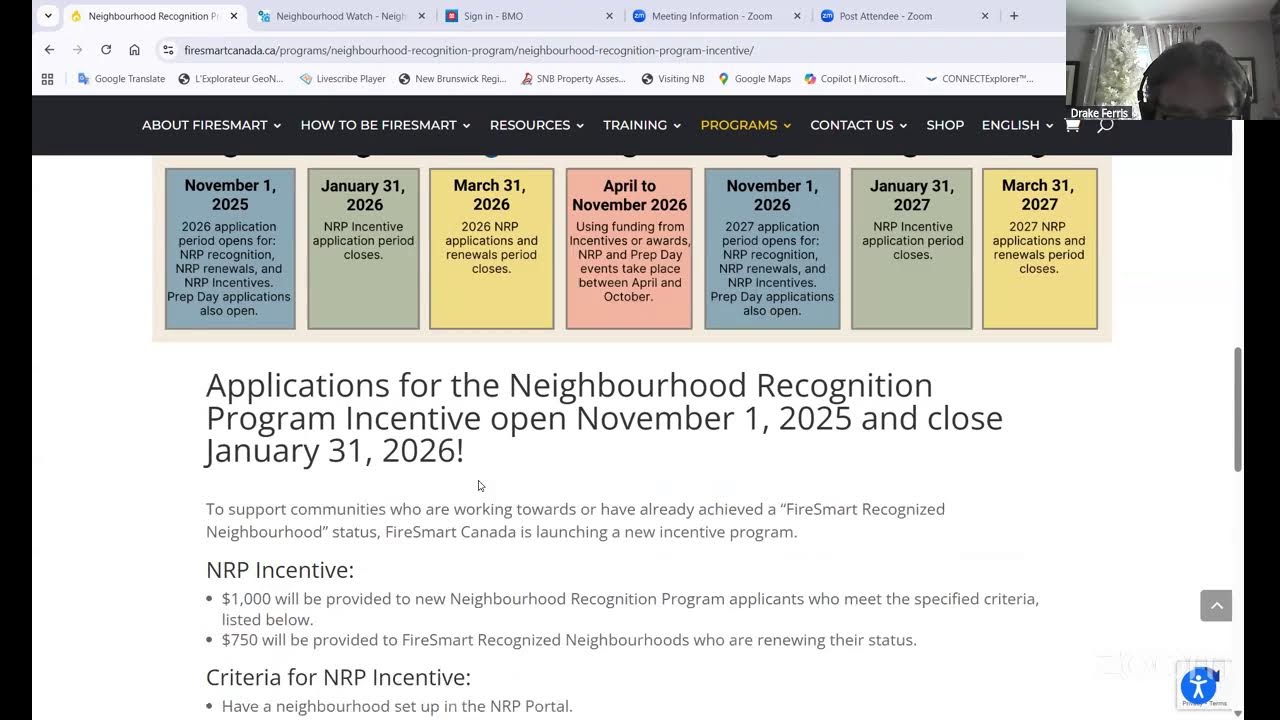The height and width of the screenshot is (720, 1280).
Task: Click the January 31, 2027 timeline card
Action: 911,248
